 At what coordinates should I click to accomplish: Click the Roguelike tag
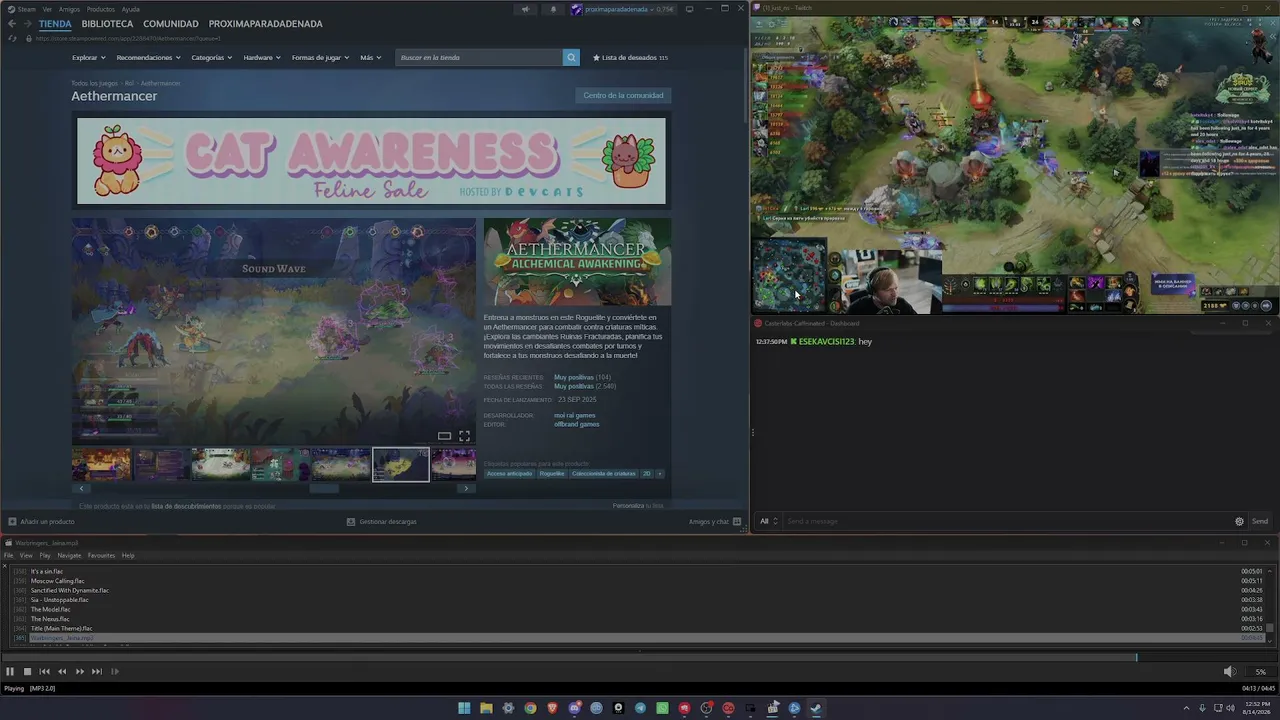pos(552,473)
